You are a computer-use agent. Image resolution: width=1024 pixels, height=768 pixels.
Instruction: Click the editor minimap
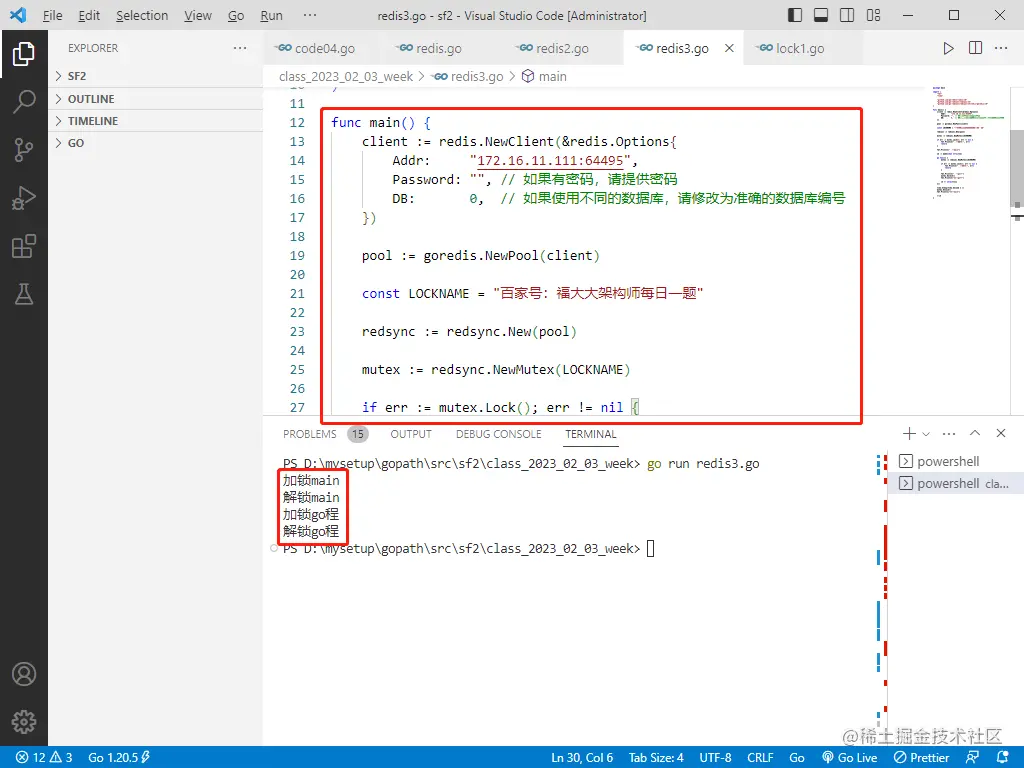(x=969, y=142)
